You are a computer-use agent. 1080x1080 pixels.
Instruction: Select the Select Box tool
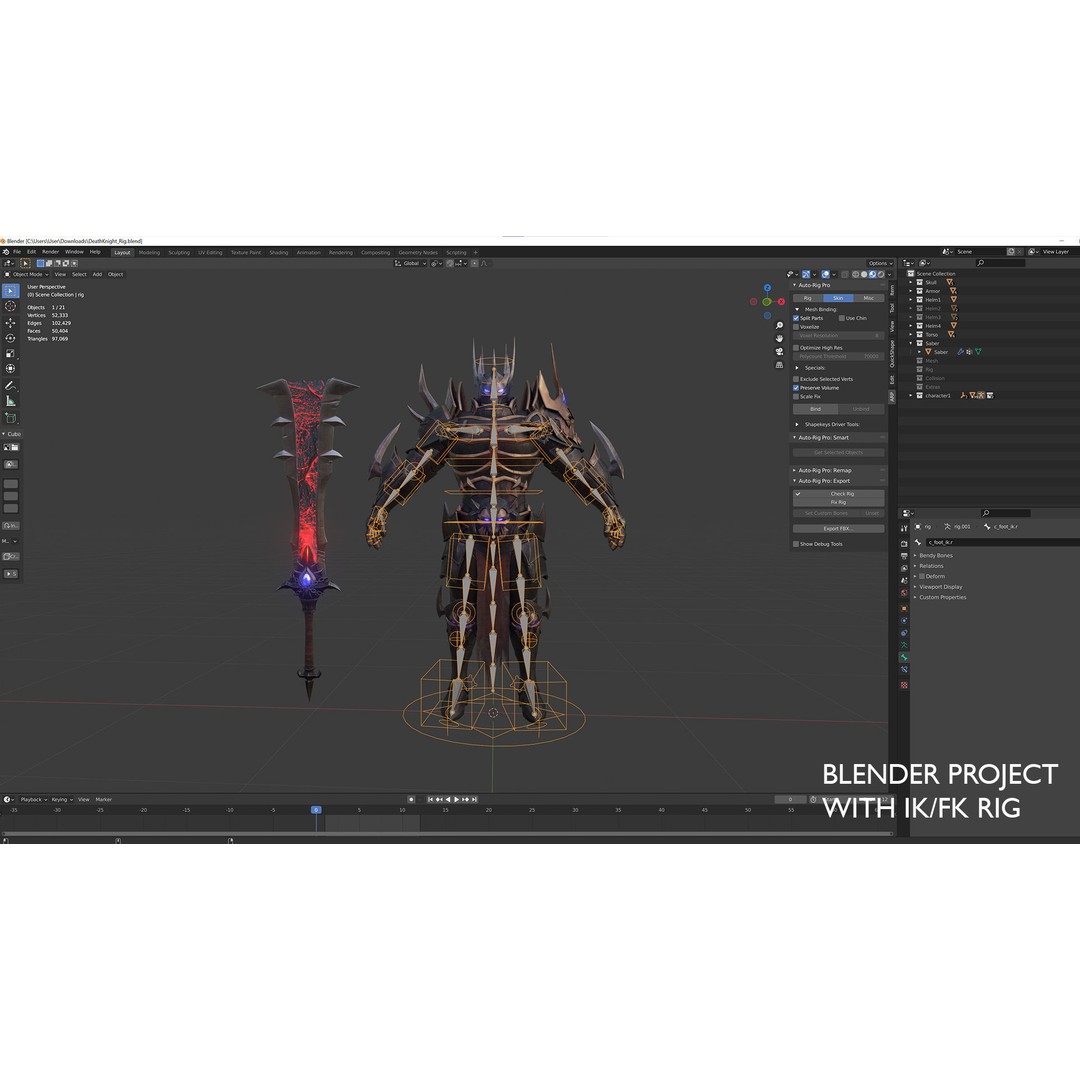(10, 291)
